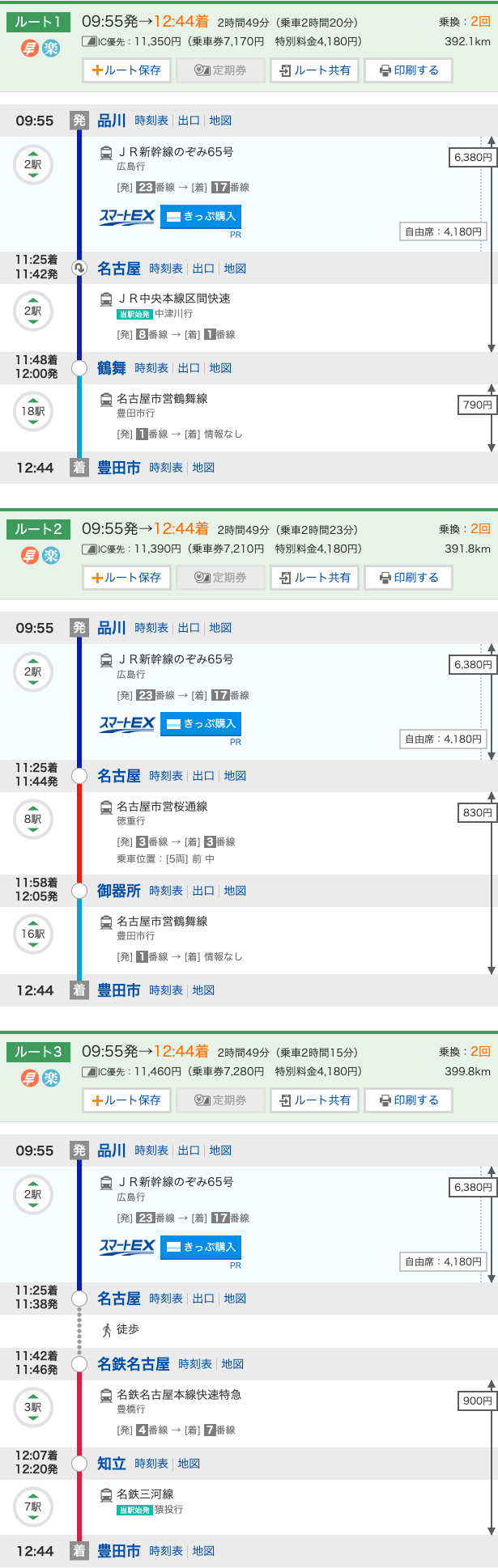Click the スマートEX logo in Route 2
Image resolution: width=498 pixels, height=1568 pixels.
[127, 724]
